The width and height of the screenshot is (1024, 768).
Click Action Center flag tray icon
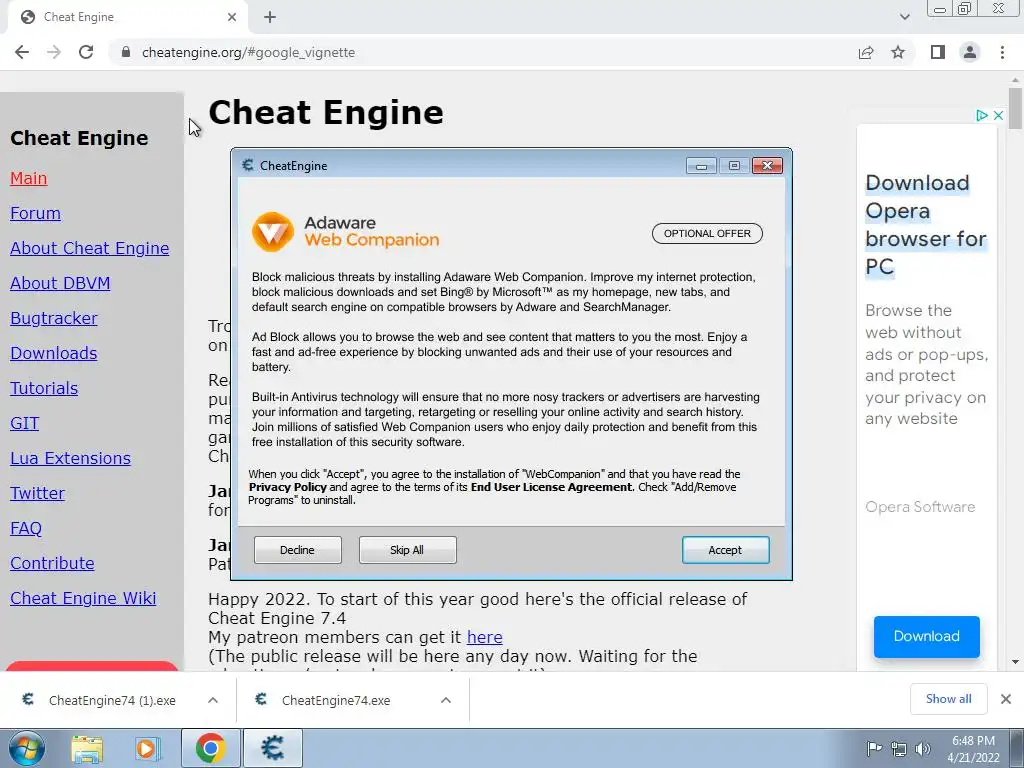874,748
